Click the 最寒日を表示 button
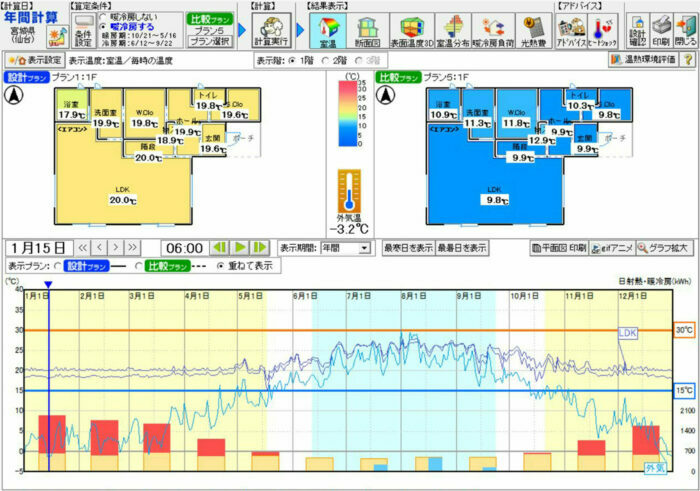700x491 pixels. pos(408,248)
